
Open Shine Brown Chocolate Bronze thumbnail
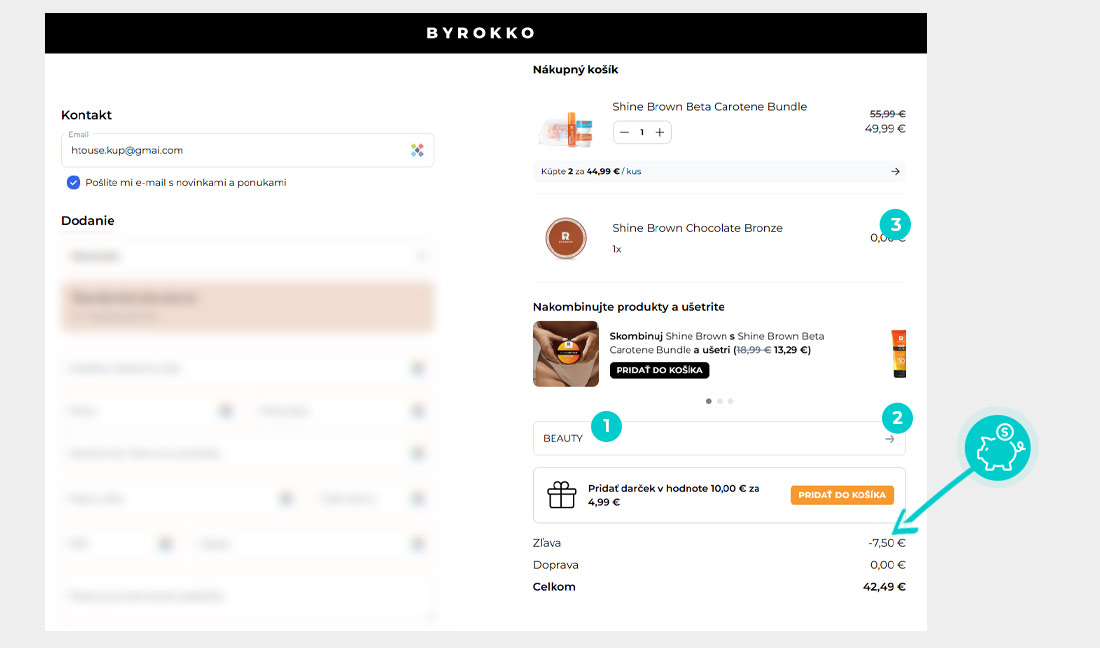coord(565,238)
